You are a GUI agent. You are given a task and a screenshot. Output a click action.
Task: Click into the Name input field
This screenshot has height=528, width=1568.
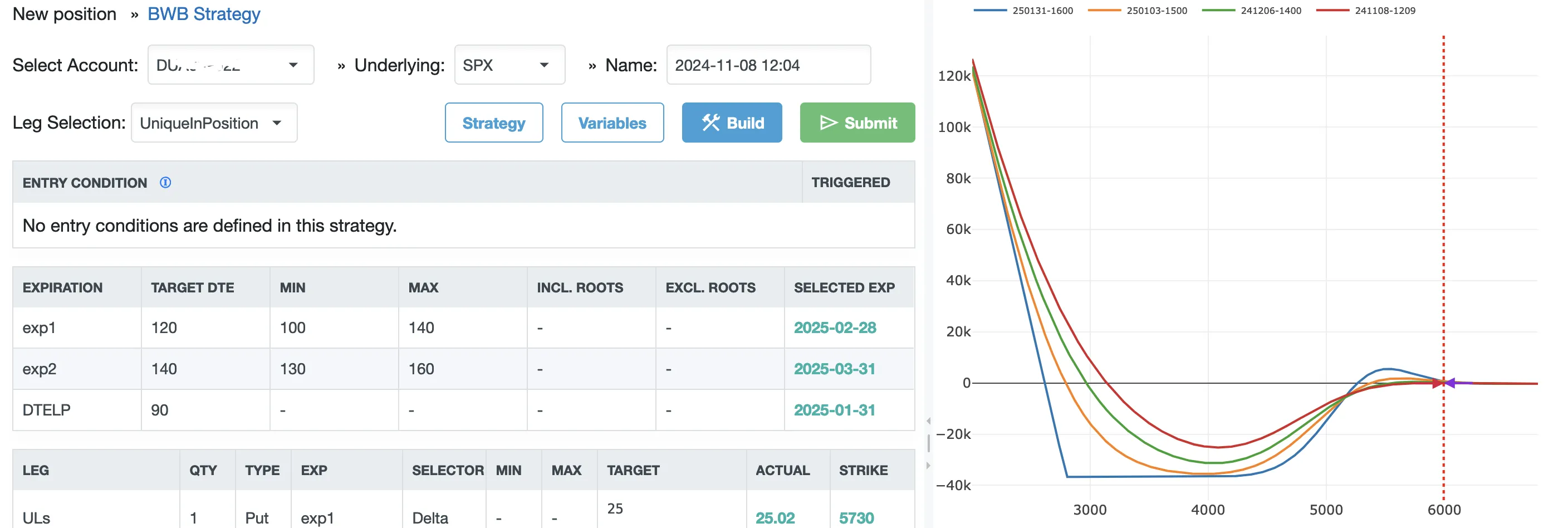[x=767, y=65]
